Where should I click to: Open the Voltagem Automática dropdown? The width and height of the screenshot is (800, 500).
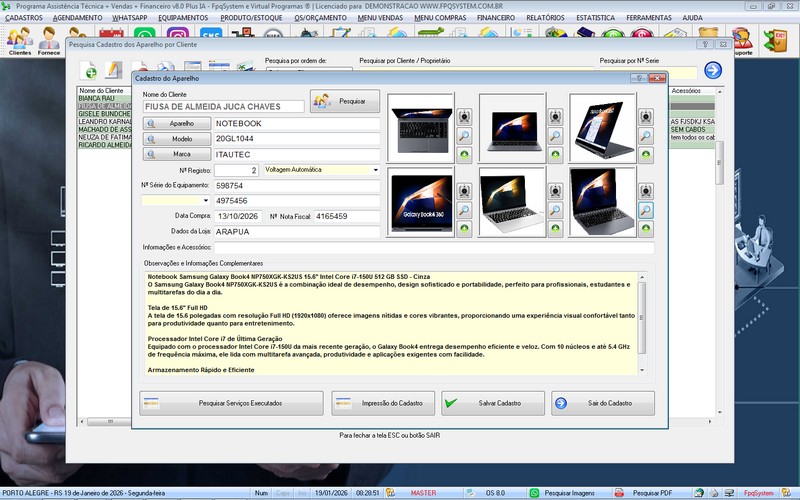376,170
